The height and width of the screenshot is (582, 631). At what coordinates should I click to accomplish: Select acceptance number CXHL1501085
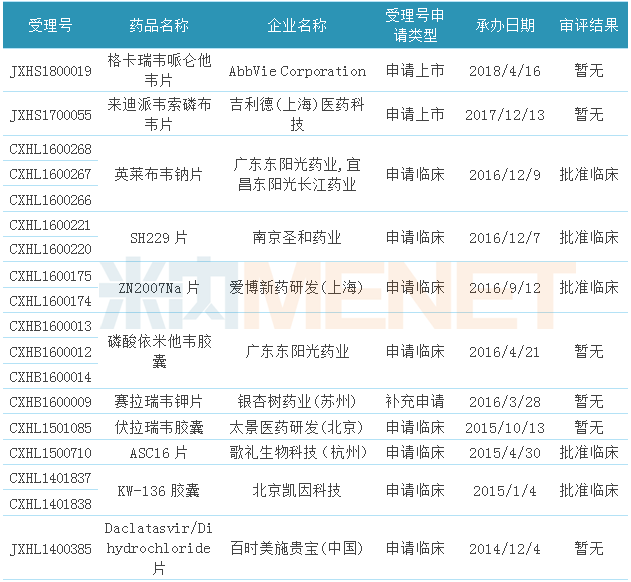tap(50, 428)
